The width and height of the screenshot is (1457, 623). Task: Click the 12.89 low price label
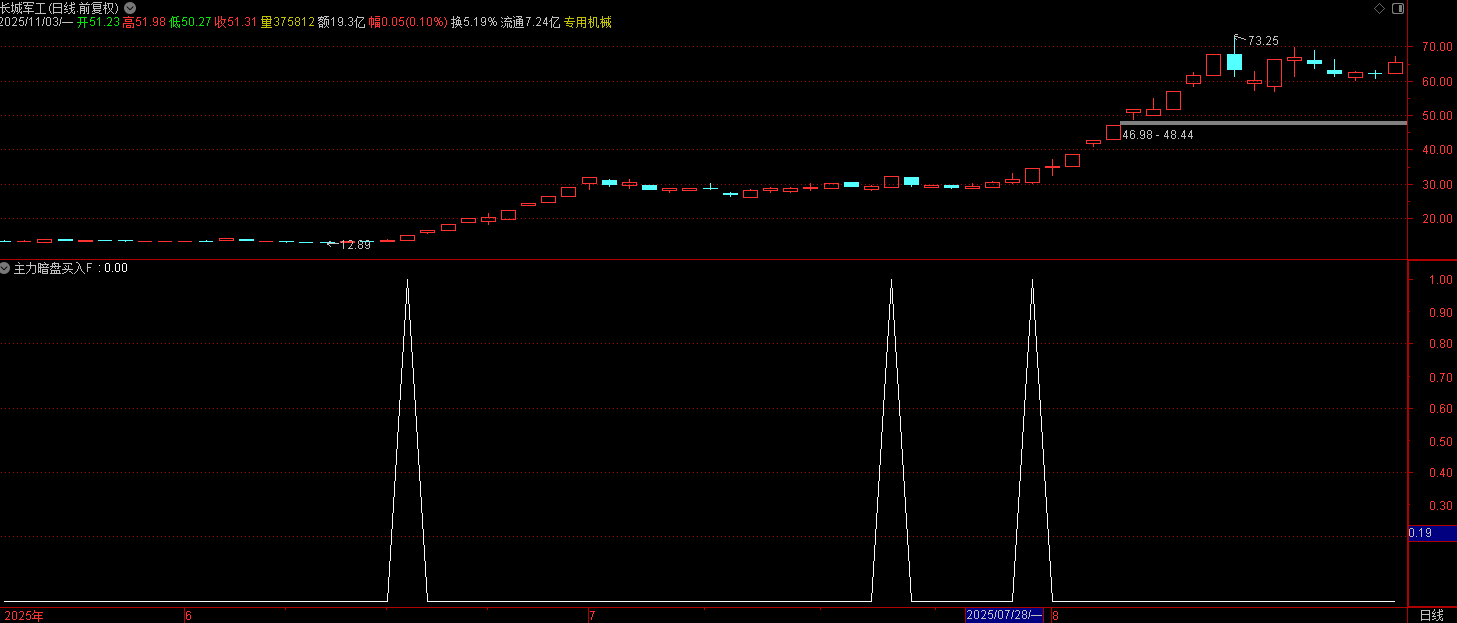[355, 245]
